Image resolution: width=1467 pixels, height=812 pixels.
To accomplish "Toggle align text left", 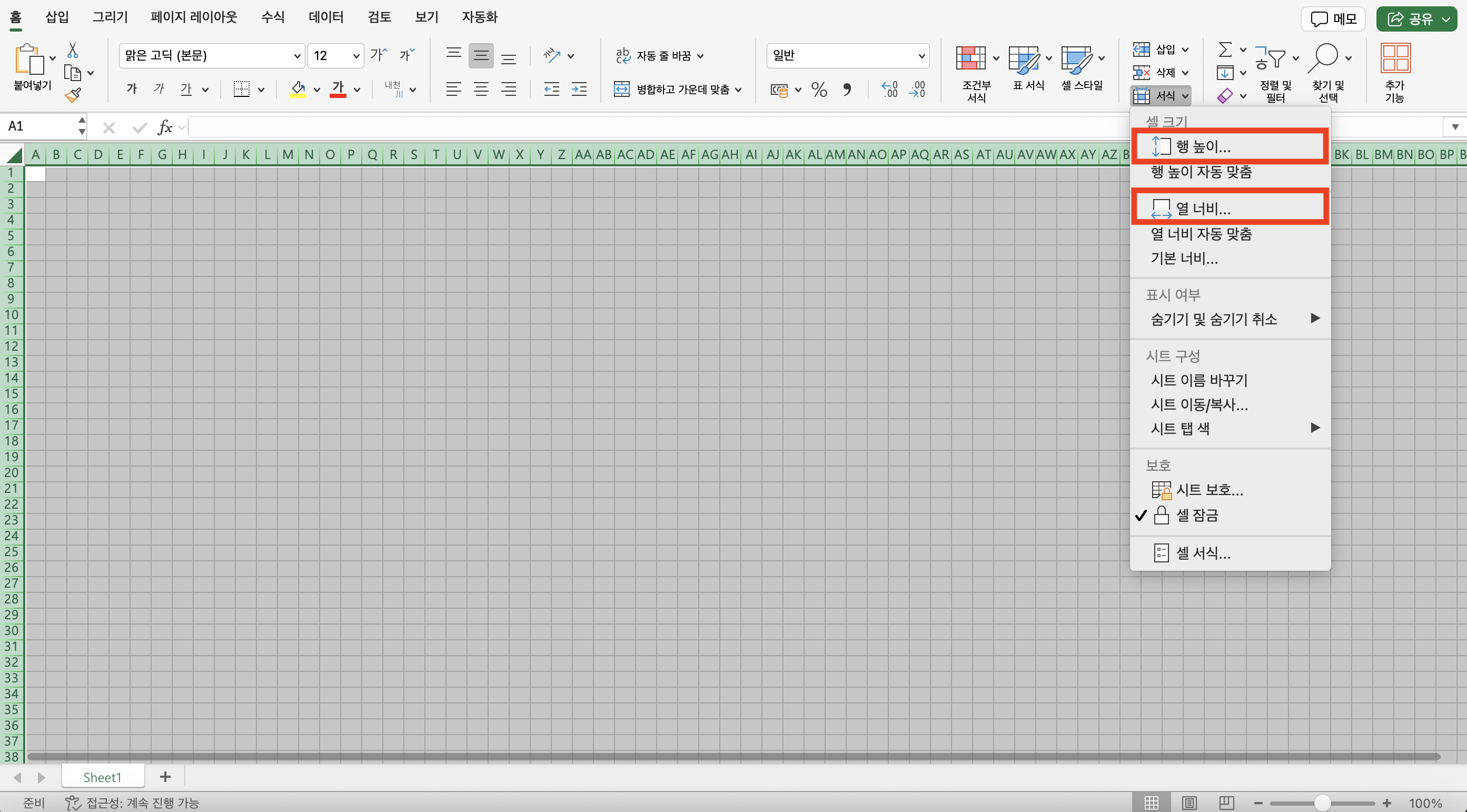I will 453,89.
